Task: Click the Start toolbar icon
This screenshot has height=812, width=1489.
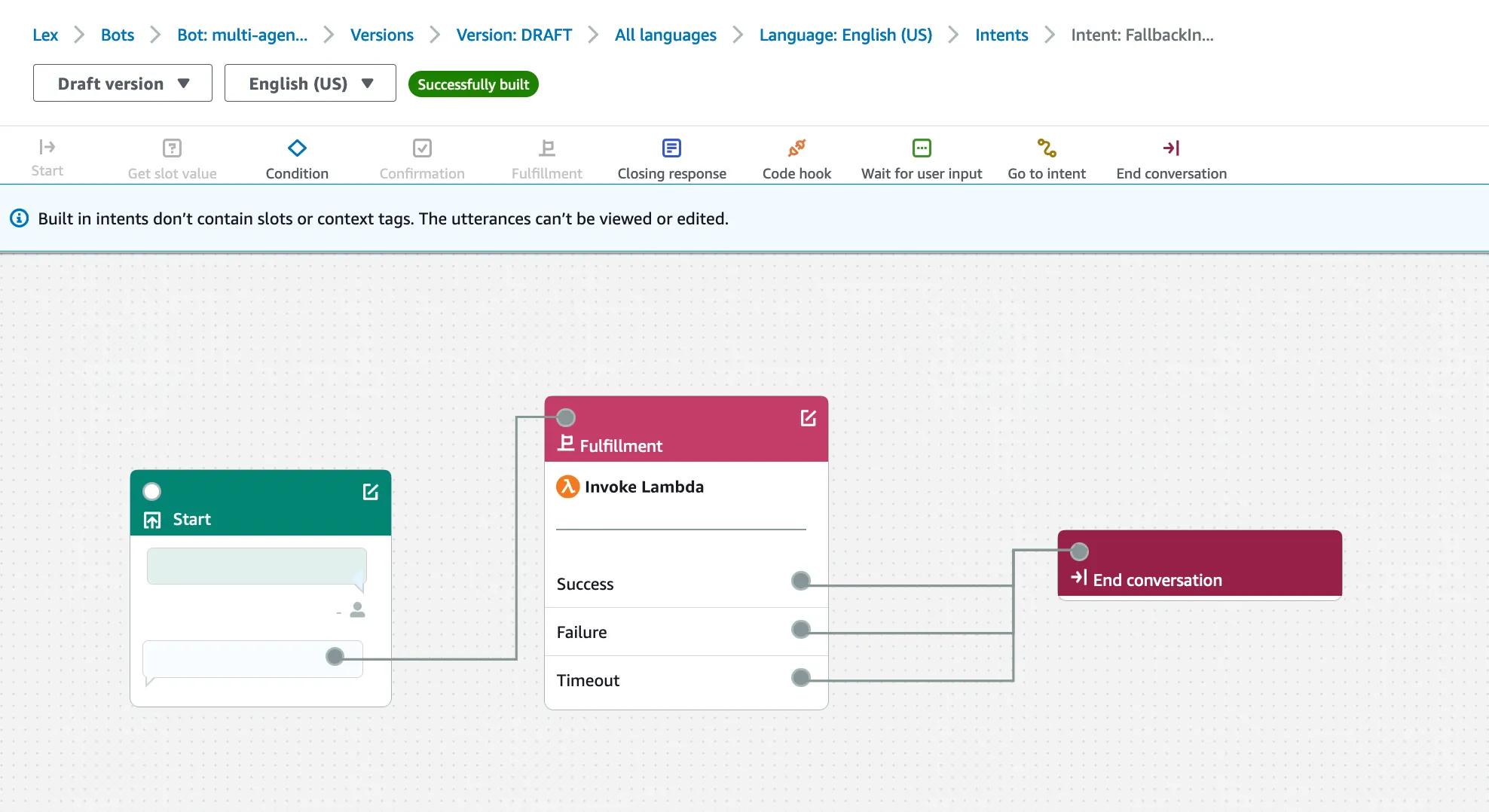Action: (47, 146)
